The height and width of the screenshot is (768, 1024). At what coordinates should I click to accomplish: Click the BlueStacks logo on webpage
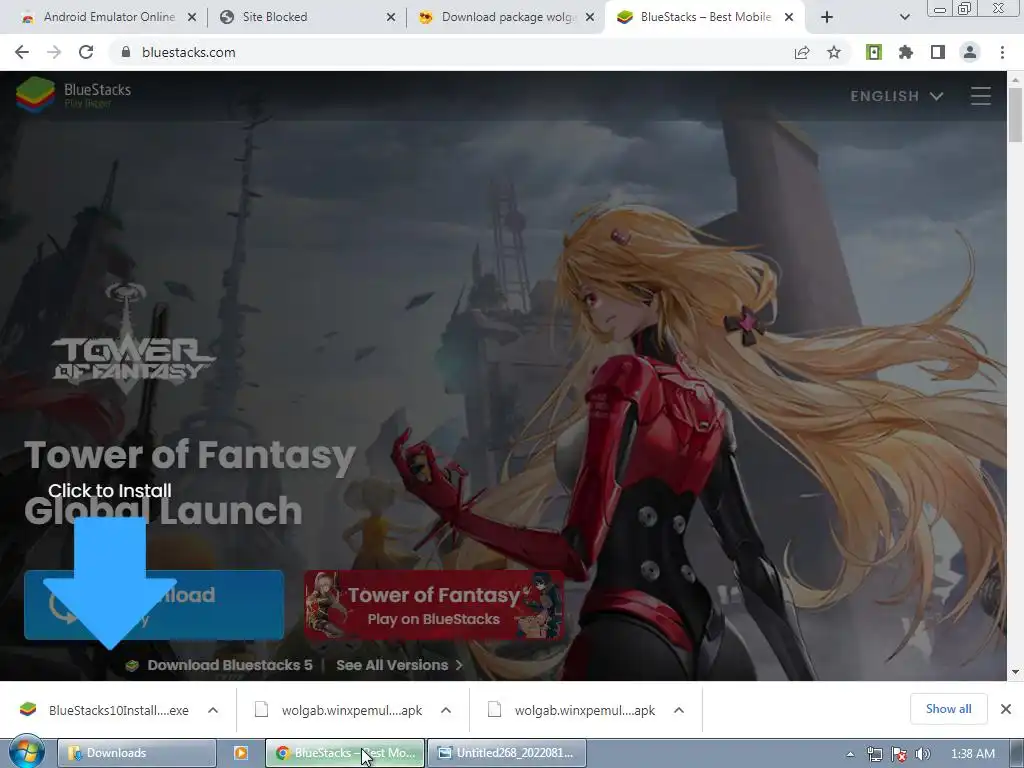click(73, 95)
